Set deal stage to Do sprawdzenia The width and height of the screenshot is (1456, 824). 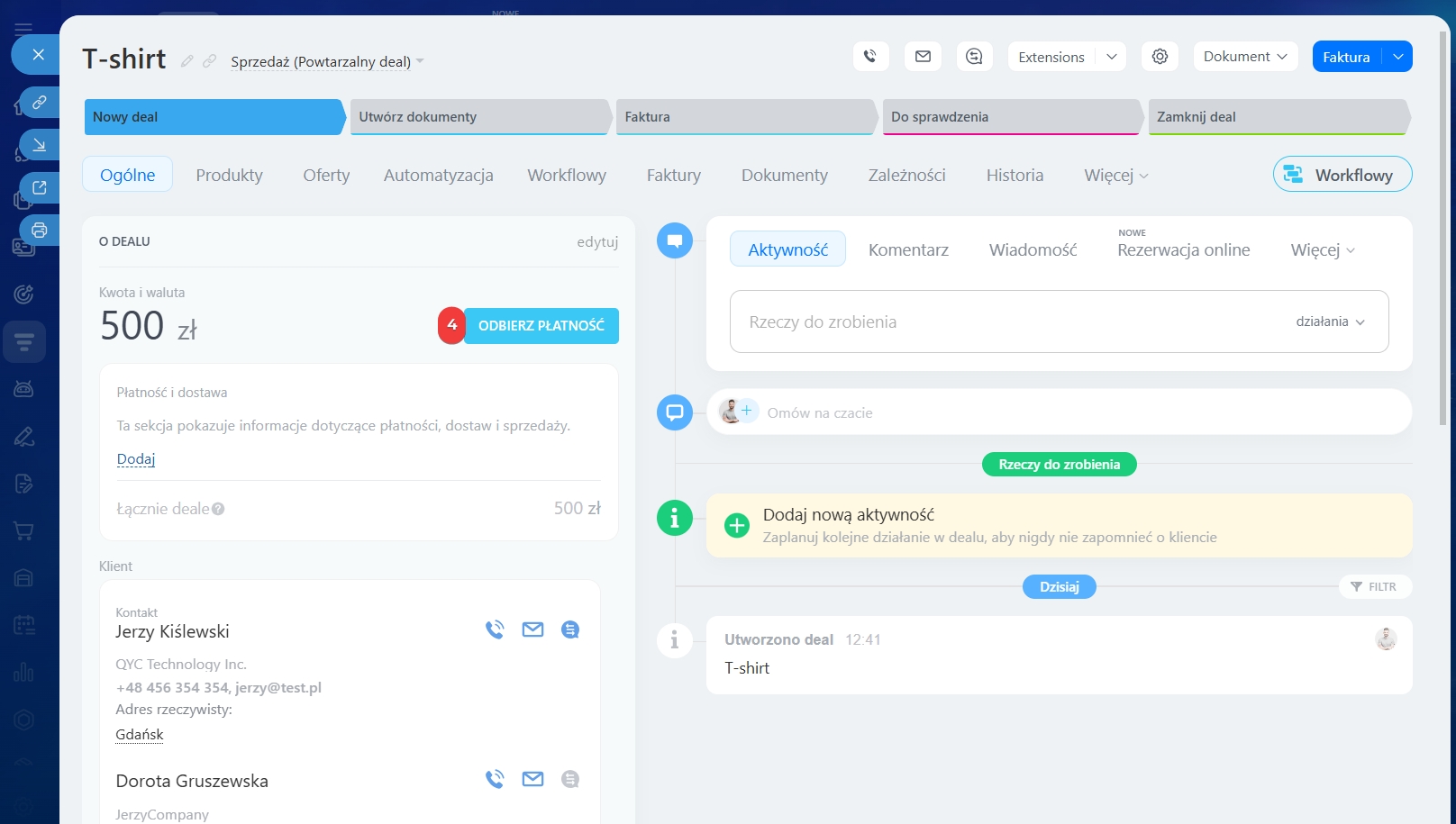point(1011,117)
